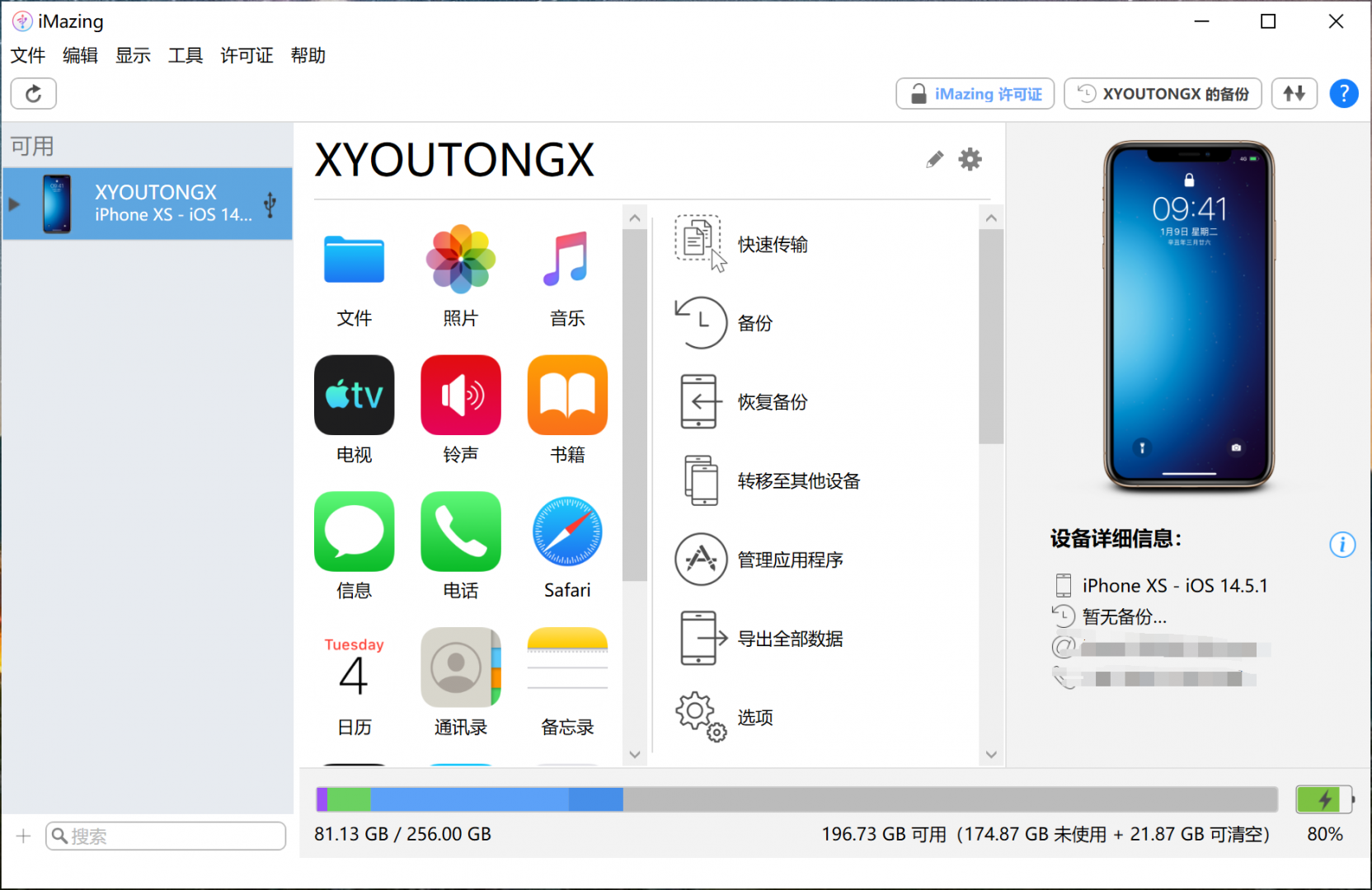Open the 日历 Calendar icon
Image resolution: width=1372 pixels, height=890 pixels.
pos(354,667)
